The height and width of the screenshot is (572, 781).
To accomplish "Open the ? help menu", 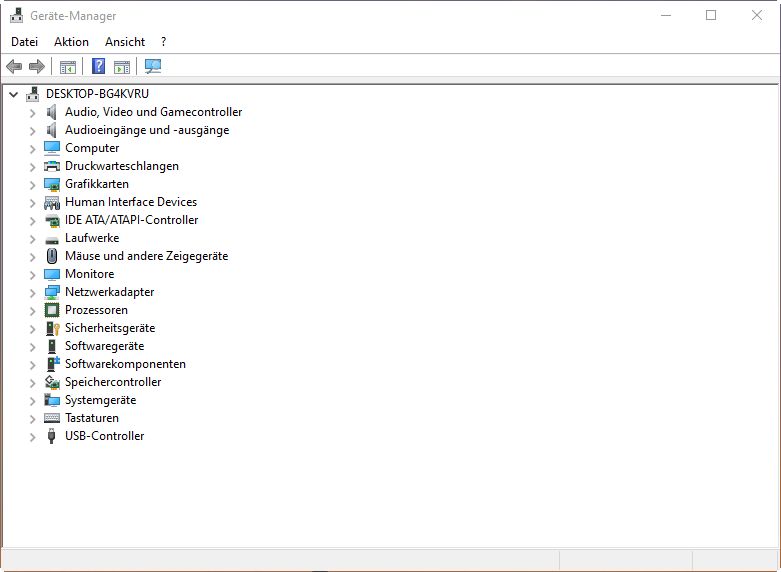I will click(163, 42).
